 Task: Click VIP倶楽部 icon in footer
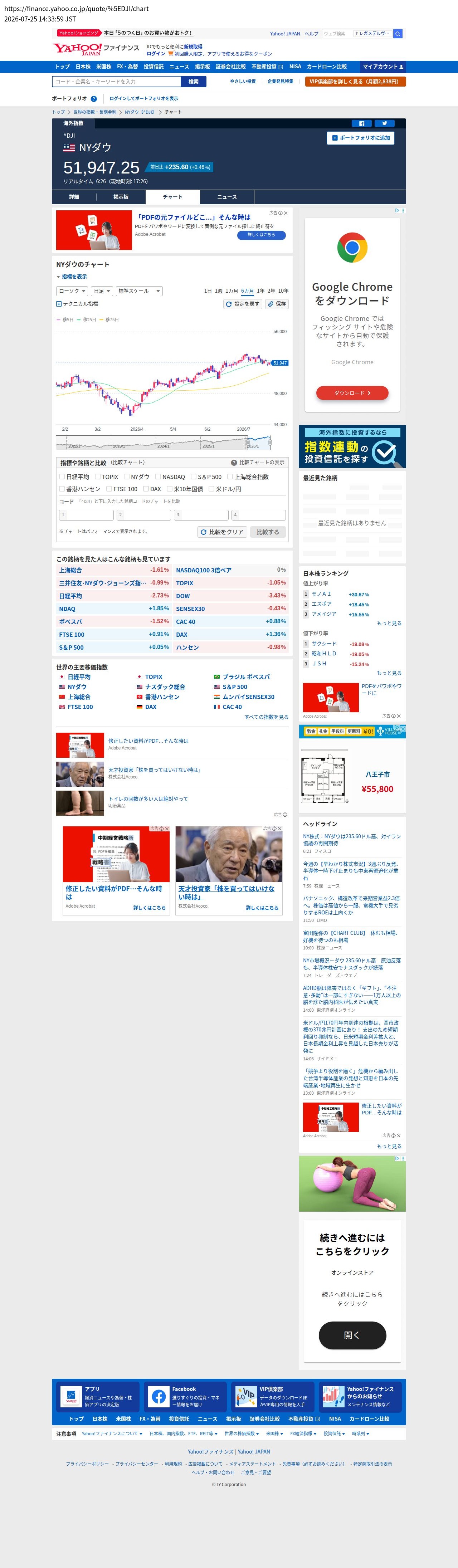(246, 1397)
